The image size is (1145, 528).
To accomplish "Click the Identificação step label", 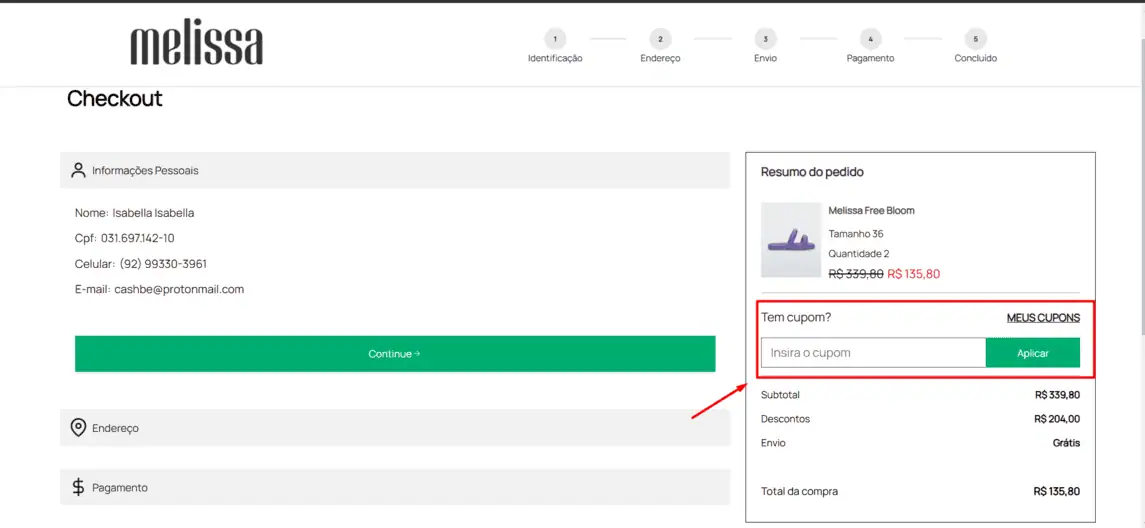I will pyautogui.click(x=555, y=58).
